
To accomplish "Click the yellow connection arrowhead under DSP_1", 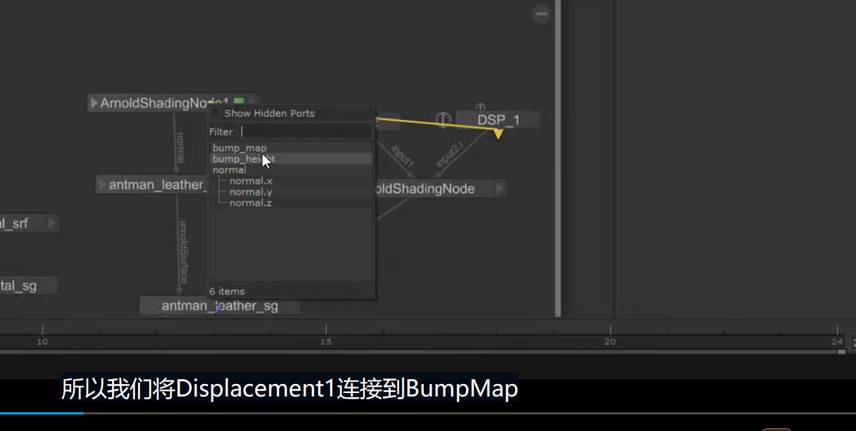I will [x=498, y=134].
